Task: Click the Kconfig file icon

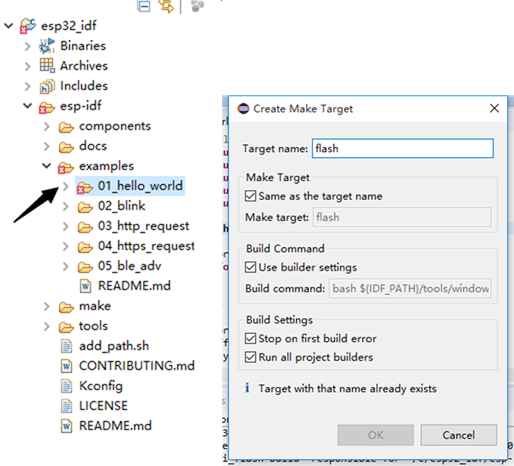Action: tap(66, 386)
